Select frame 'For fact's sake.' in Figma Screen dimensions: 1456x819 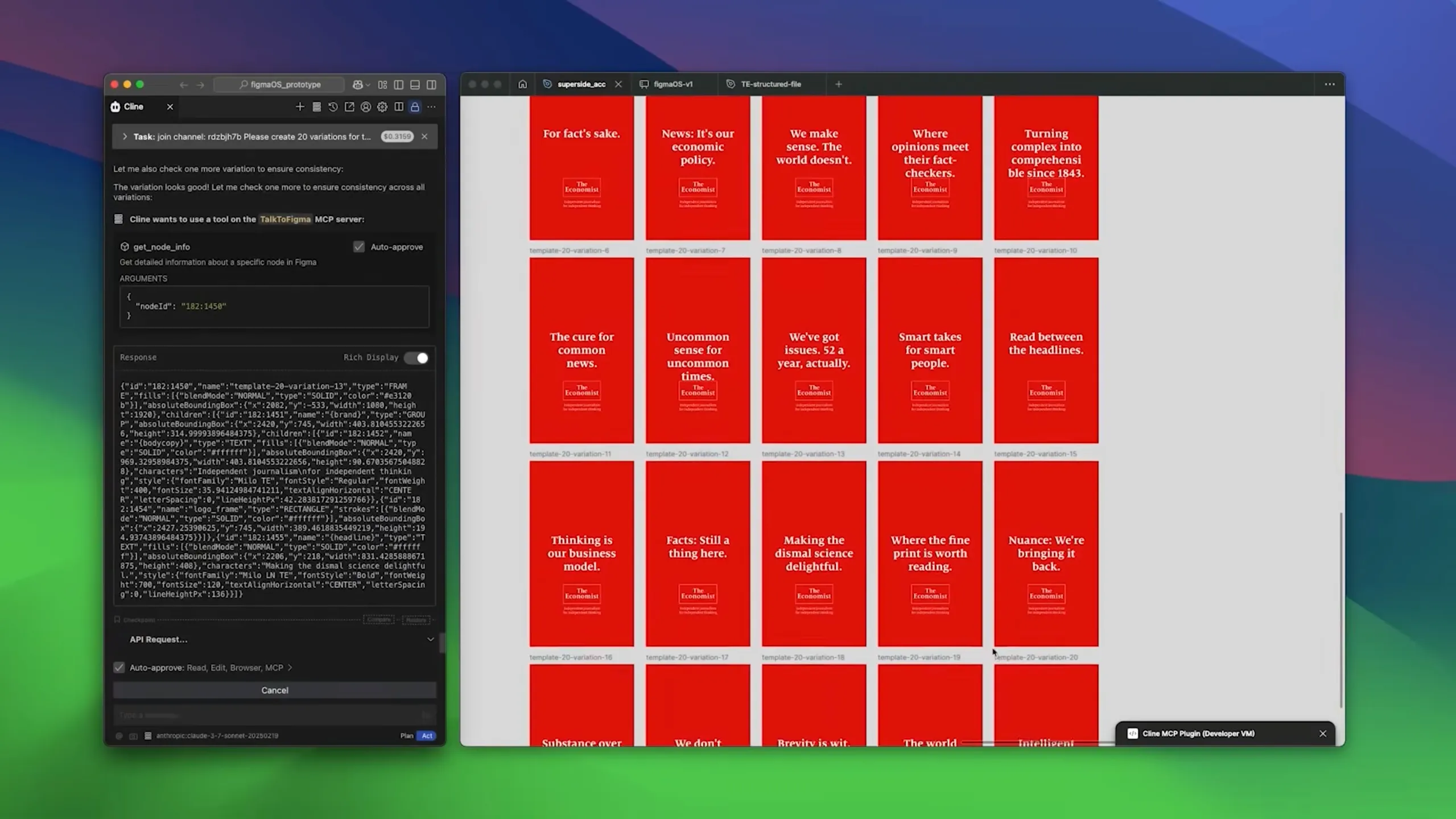pos(581,167)
